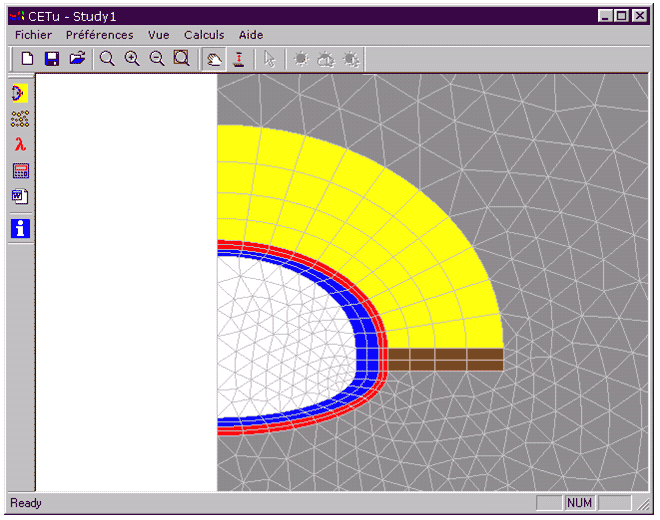
Task: Activate the hand pan tool
Action: [x=214, y=59]
